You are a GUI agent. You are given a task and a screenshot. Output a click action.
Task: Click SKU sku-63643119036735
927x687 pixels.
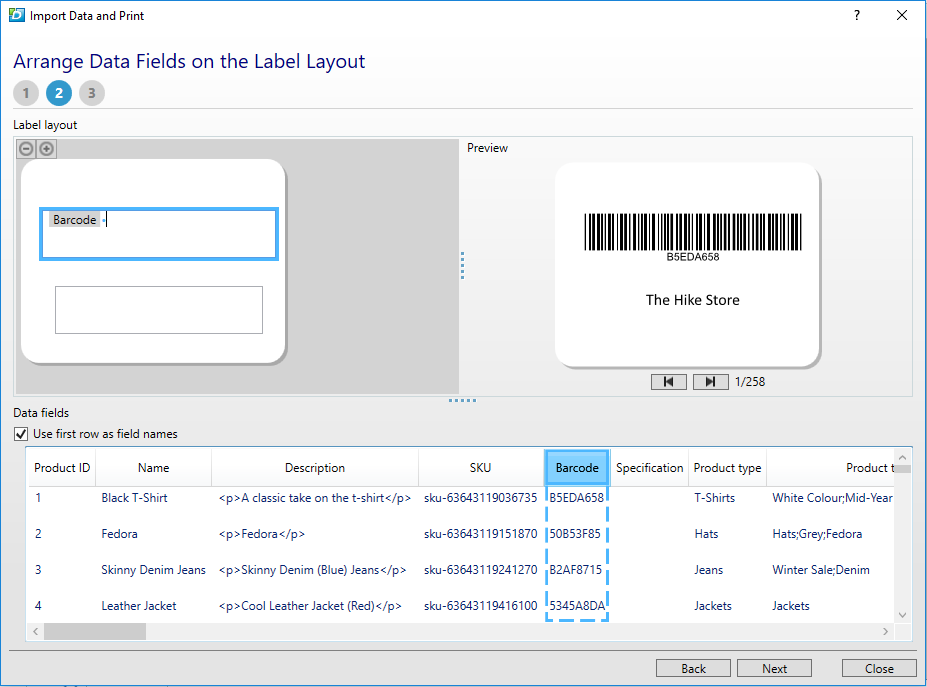[481, 498]
